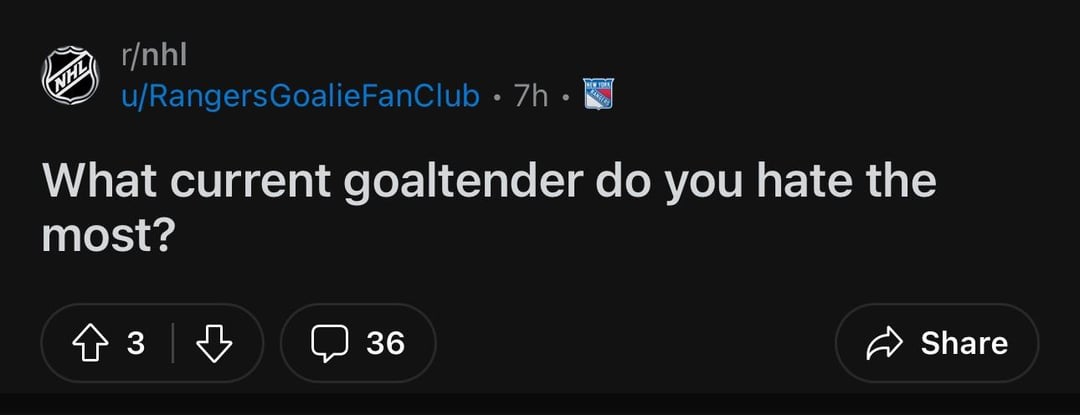This screenshot has width=1080, height=415.
Task: Click the comment speech bubble icon
Action: click(x=327, y=344)
